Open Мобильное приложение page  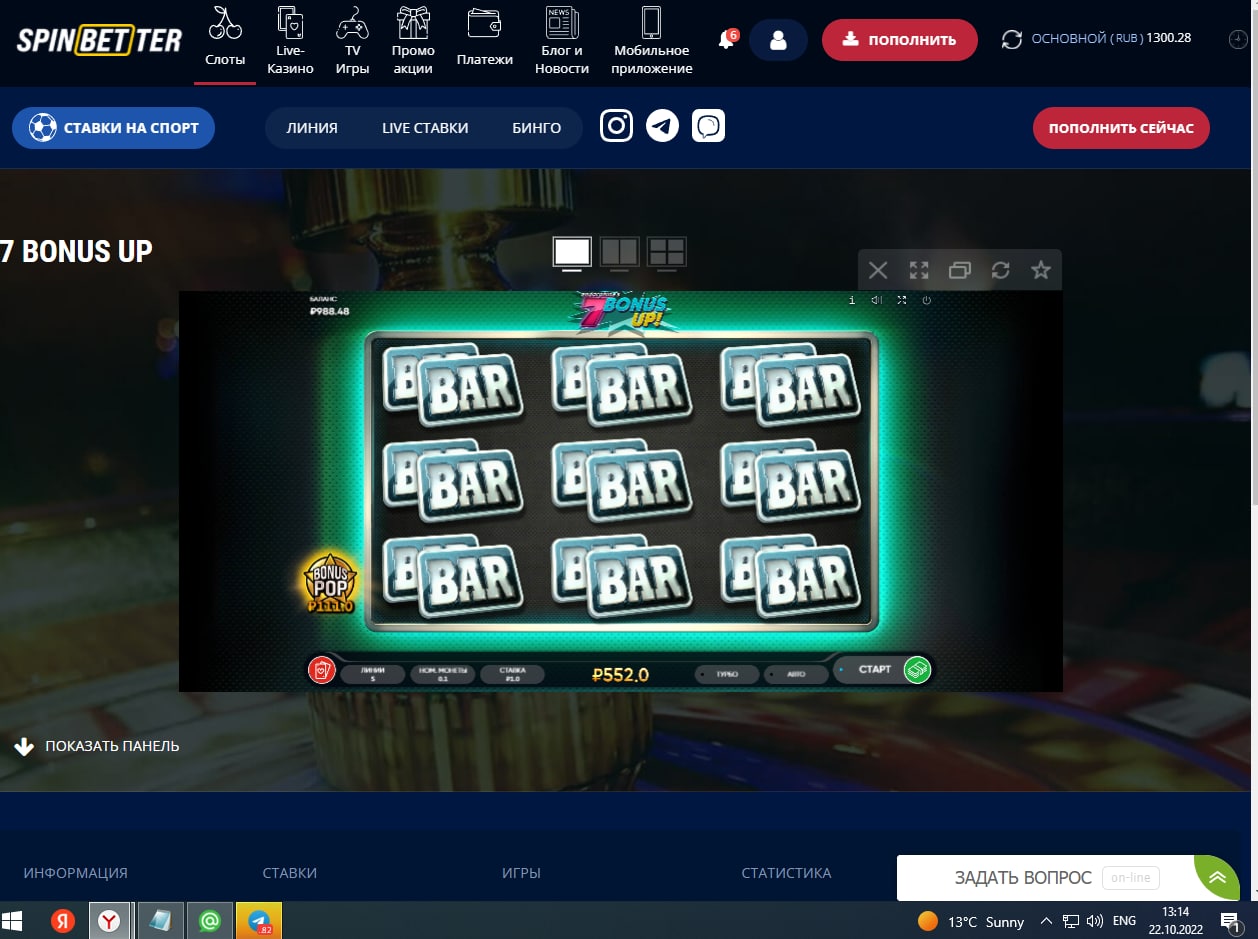pos(652,41)
